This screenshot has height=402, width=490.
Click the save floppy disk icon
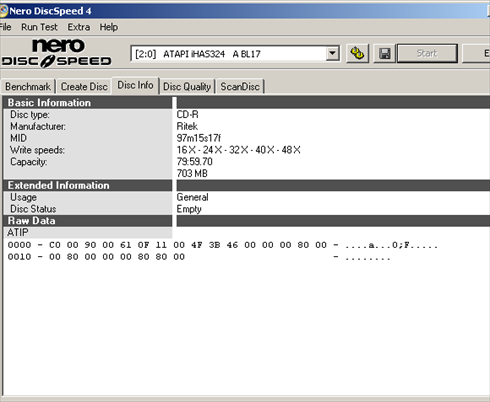385,53
